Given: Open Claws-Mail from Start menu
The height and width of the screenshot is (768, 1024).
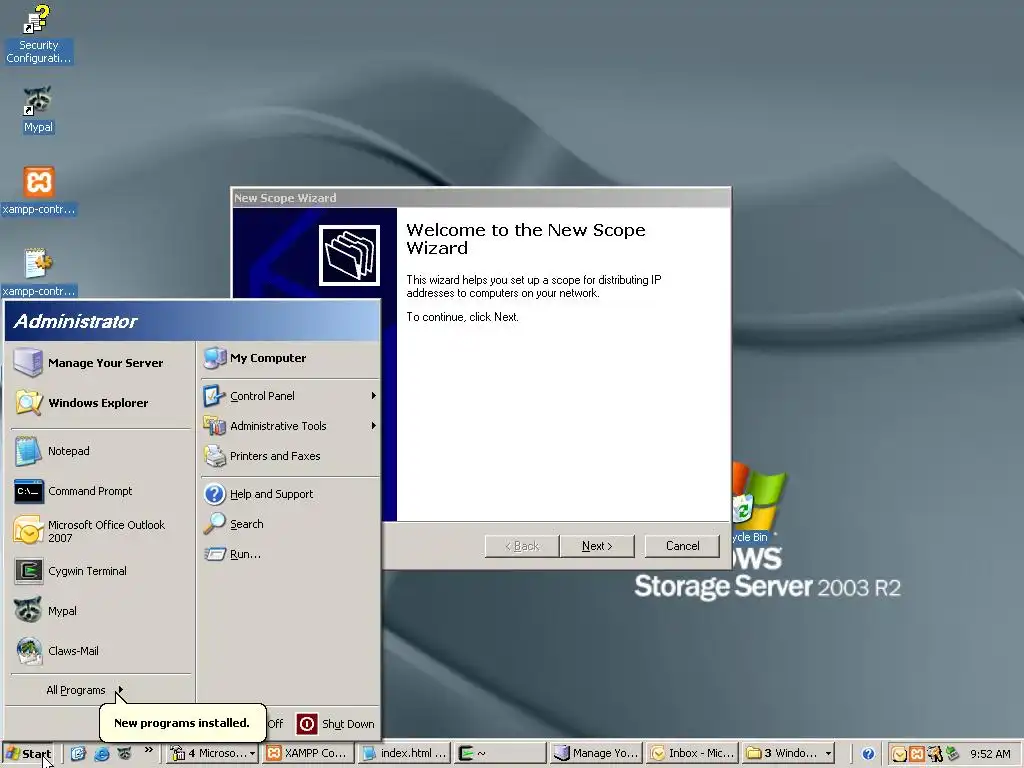Looking at the screenshot, I should tap(101, 650).
